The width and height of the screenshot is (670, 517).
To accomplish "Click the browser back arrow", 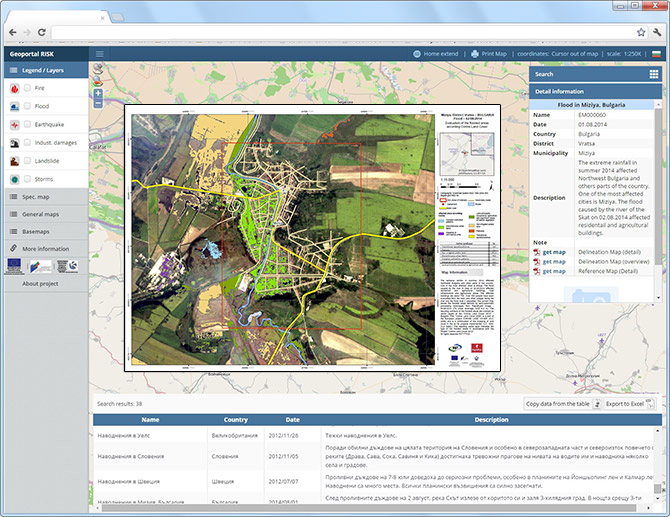I will 13,32.
